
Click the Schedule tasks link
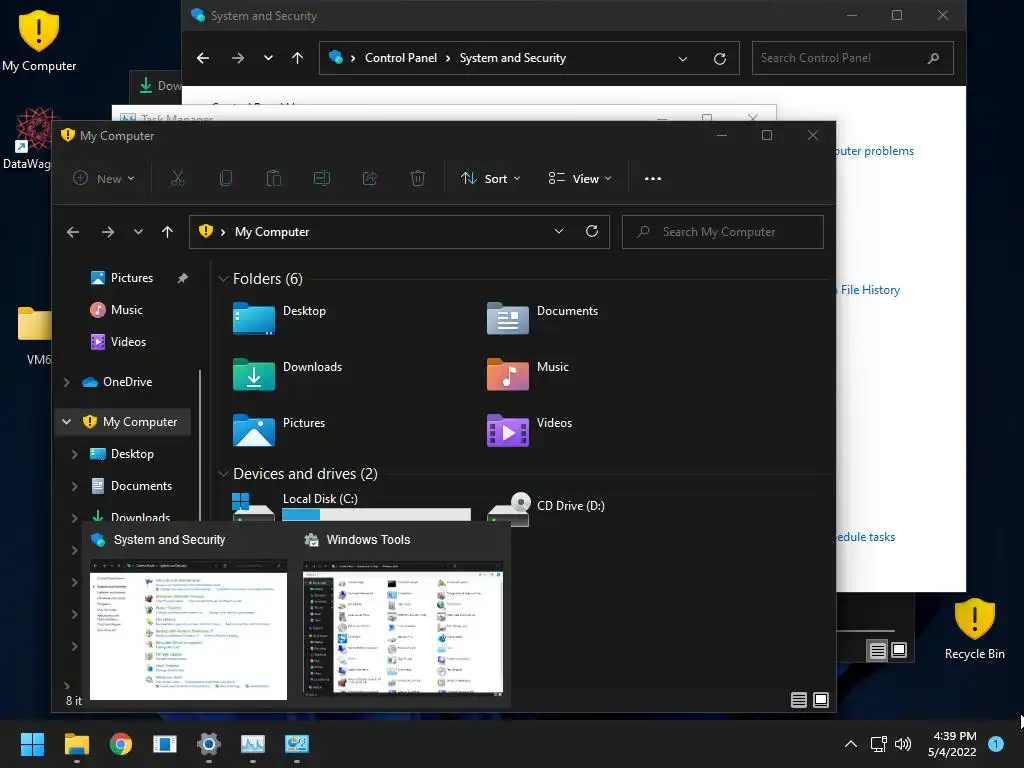coord(865,537)
